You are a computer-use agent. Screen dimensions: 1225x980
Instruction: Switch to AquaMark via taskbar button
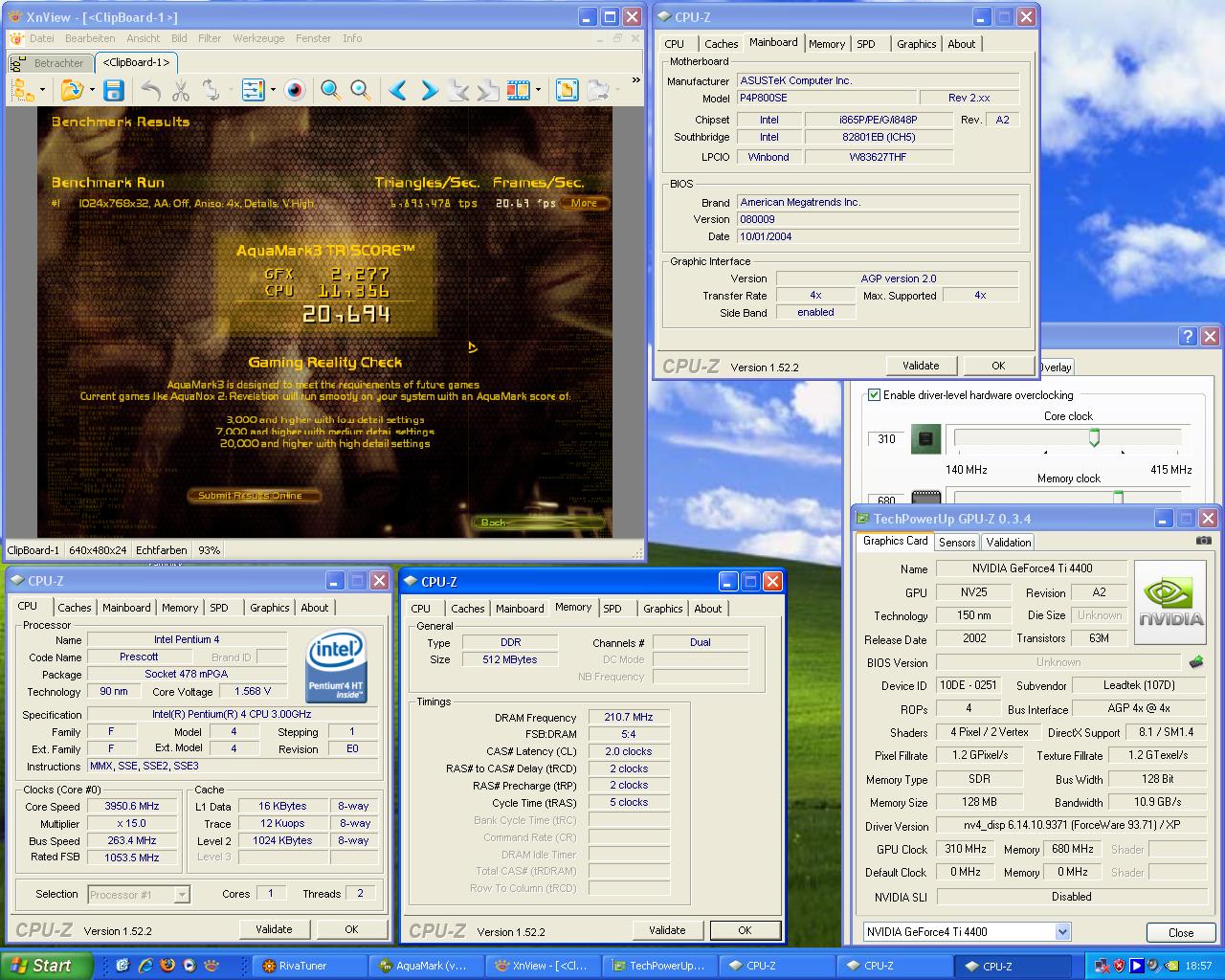[x=427, y=966]
